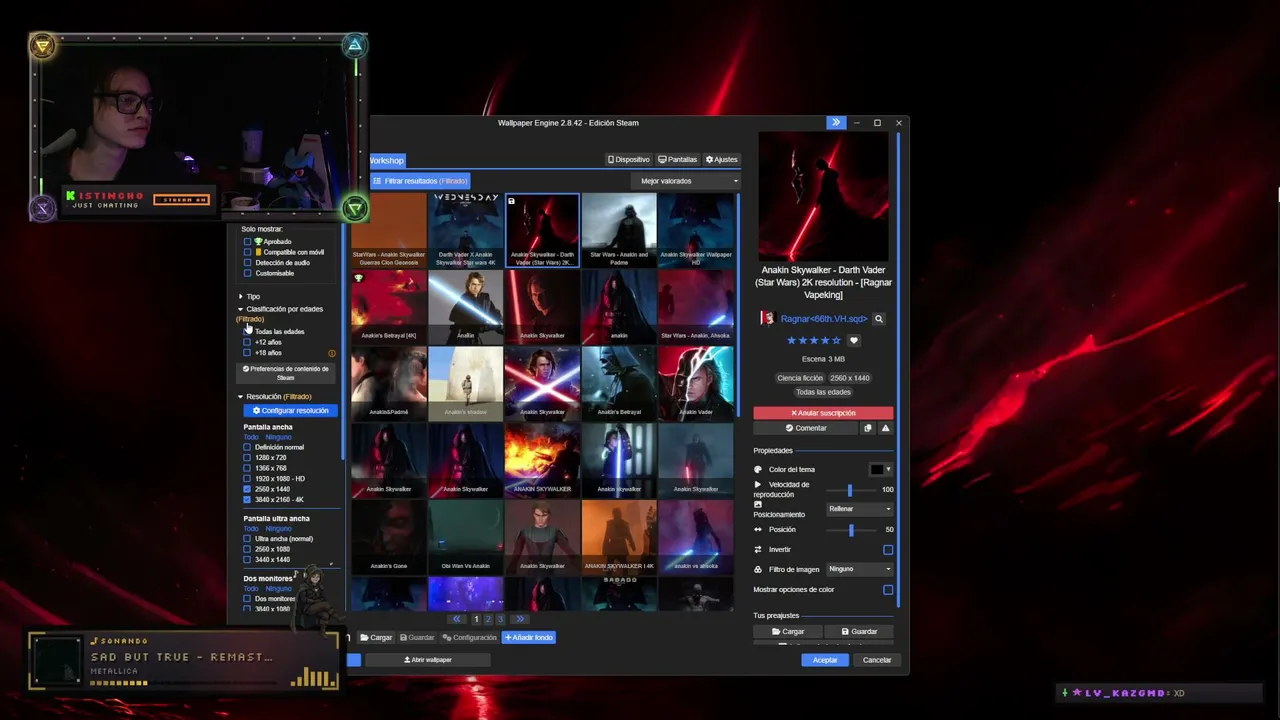1280x720 pixels.
Task: Open Dispositivo settings
Action: [628, 159]
